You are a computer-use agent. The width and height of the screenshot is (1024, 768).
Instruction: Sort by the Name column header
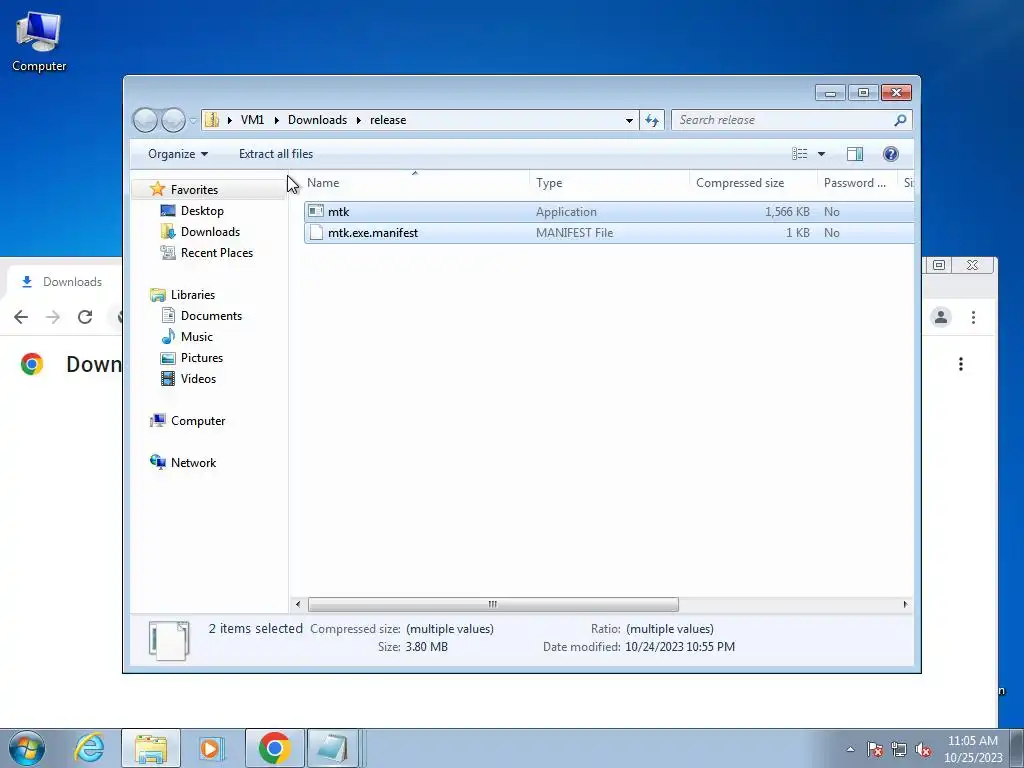click(x=417, y=183)
